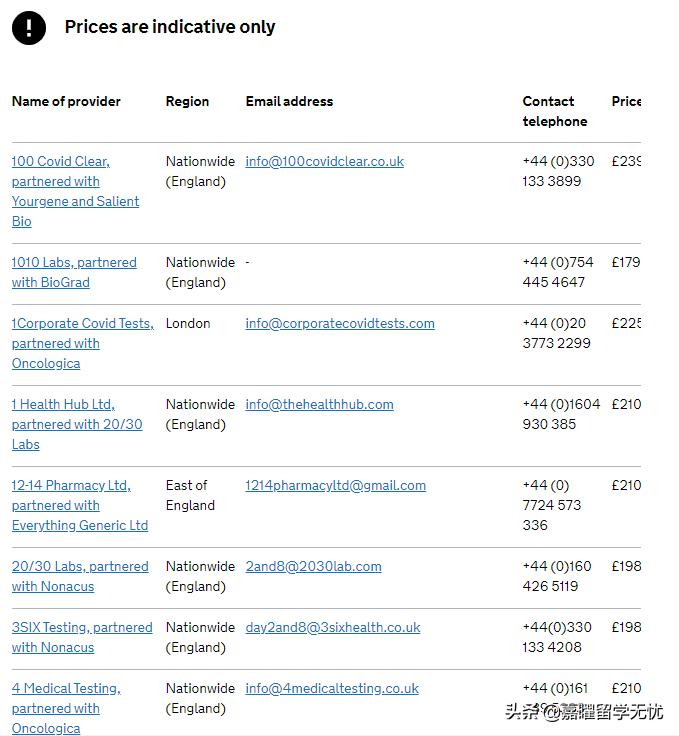This screenshot has height=736, width=679.
Task: Click the Contact telephone column header
Action: click(x=554, y=111)
